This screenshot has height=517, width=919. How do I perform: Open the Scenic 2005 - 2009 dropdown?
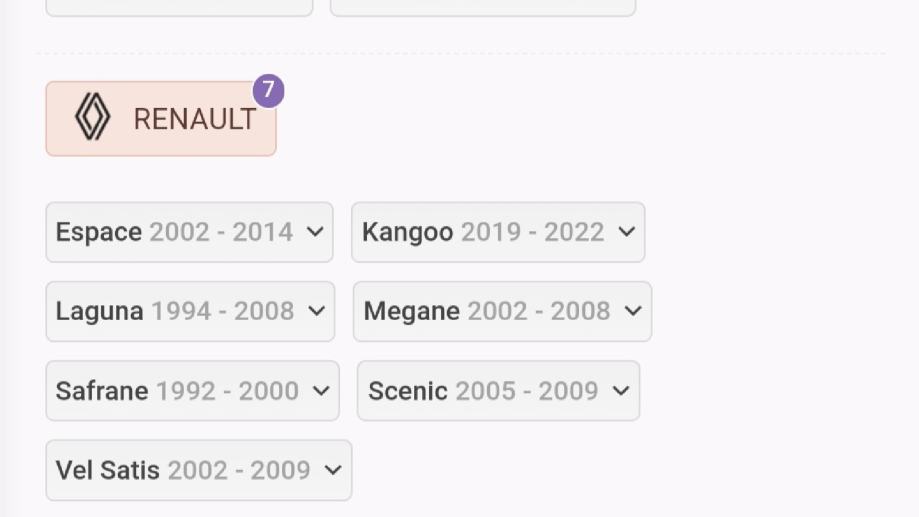tap(497, 390)
